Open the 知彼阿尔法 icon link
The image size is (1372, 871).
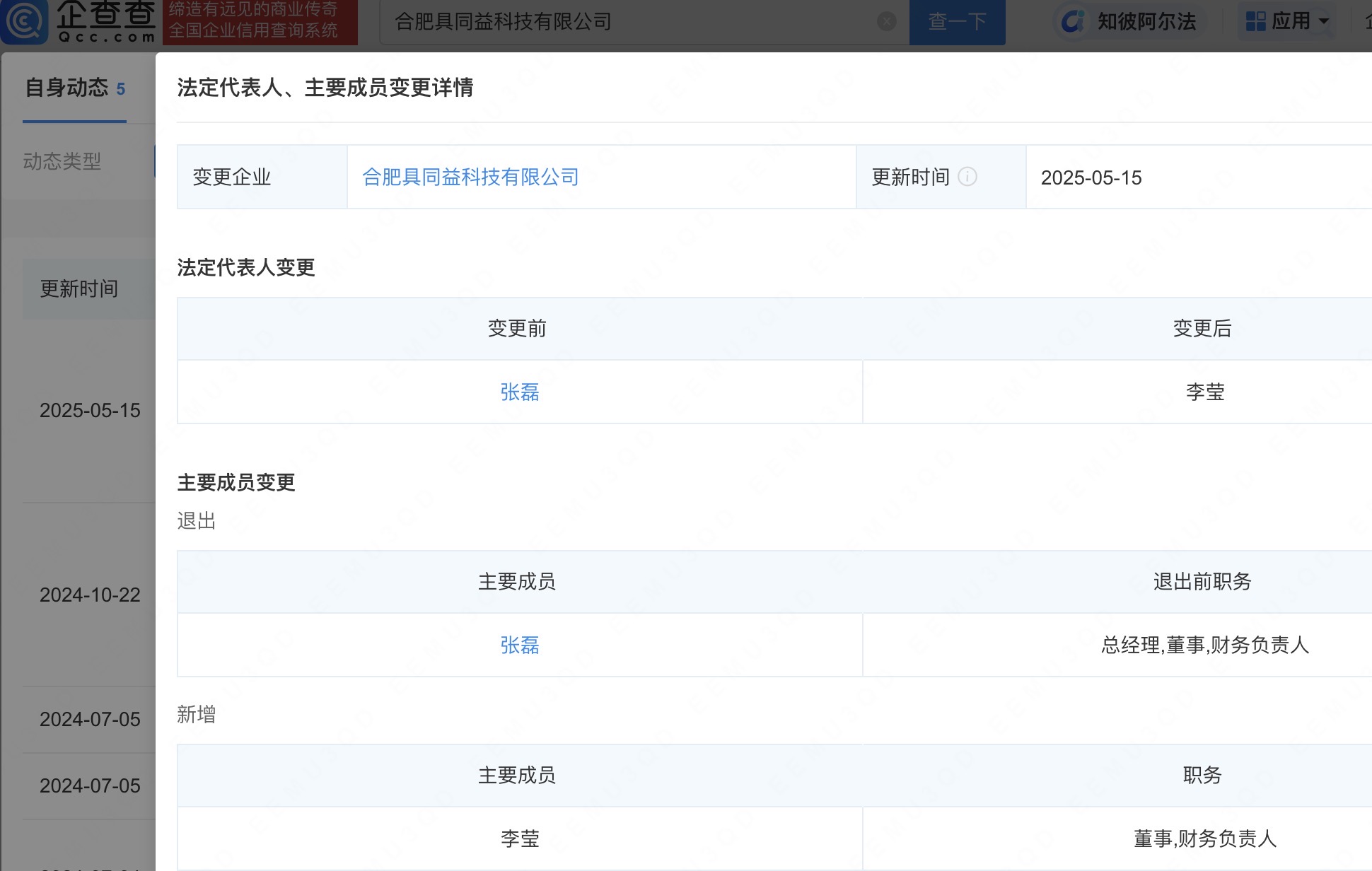pos(1072,22)
